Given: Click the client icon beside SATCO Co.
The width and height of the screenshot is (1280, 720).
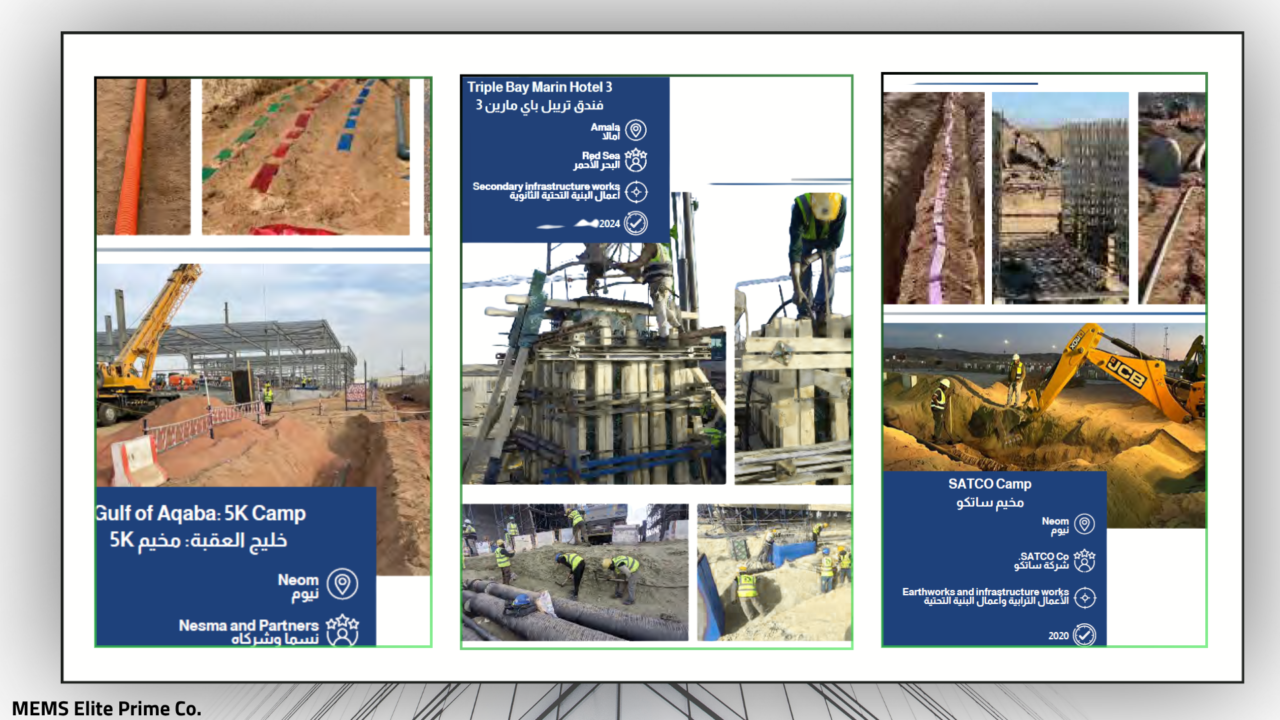Looking at the screenshot, I should pos(1084,561).
